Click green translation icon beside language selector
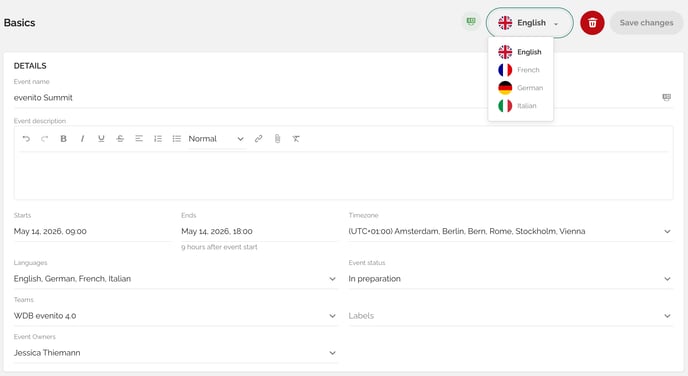 point(471,21)
